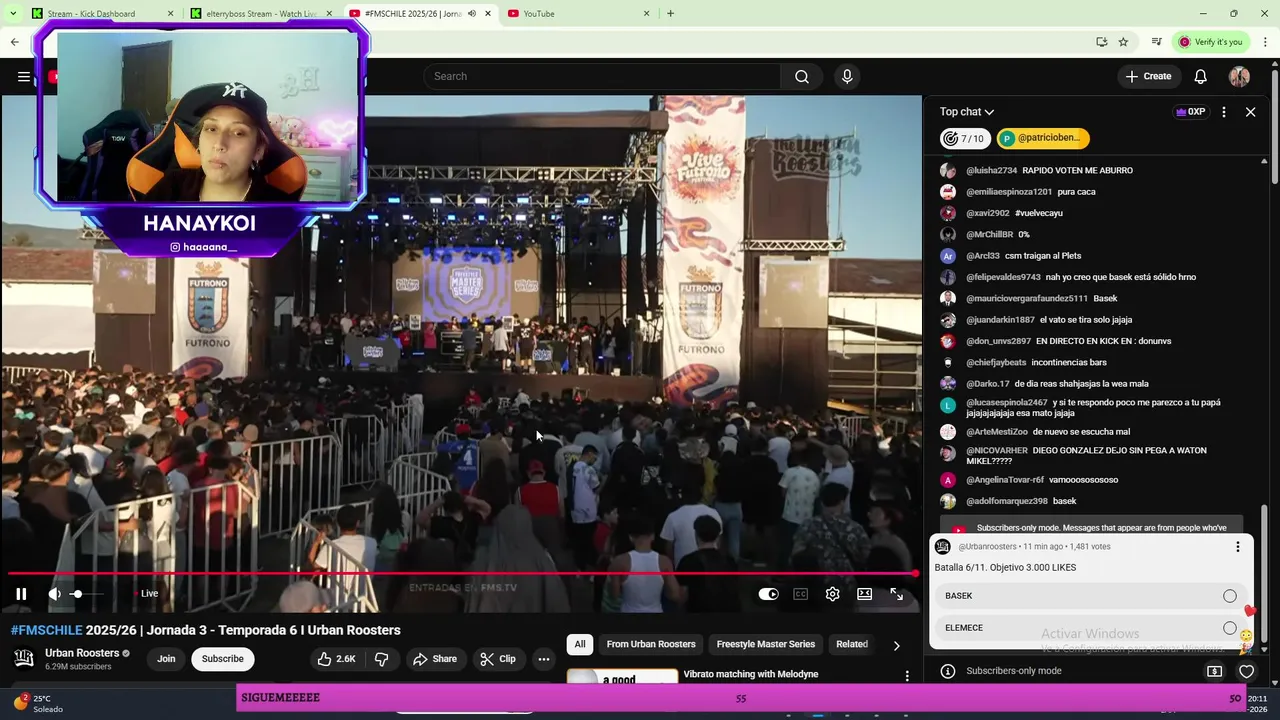
Task: Open weather widget 25°C Soleado
Action: (36, 703)
